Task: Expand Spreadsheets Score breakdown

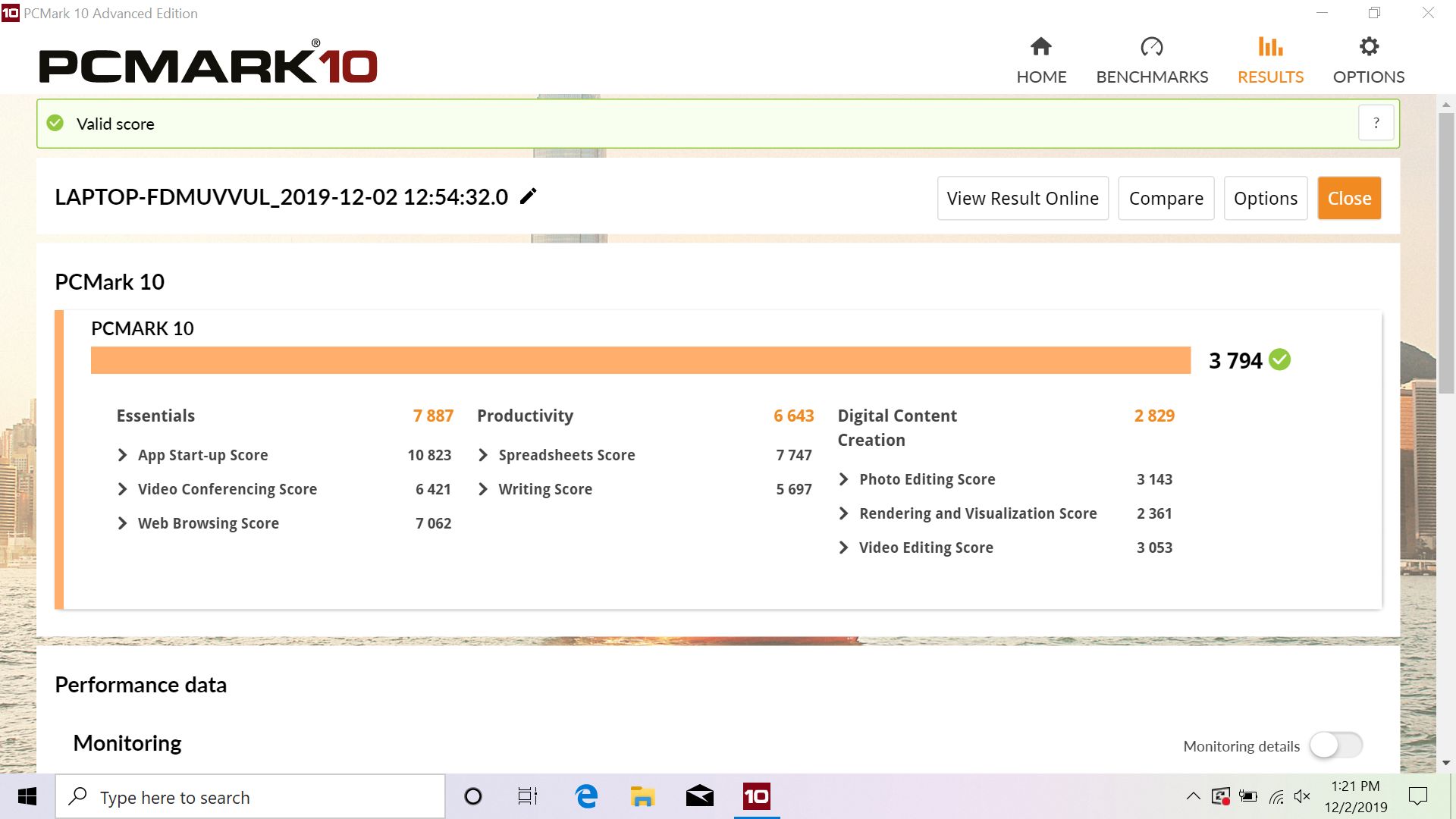Action: tap(483, 455)
